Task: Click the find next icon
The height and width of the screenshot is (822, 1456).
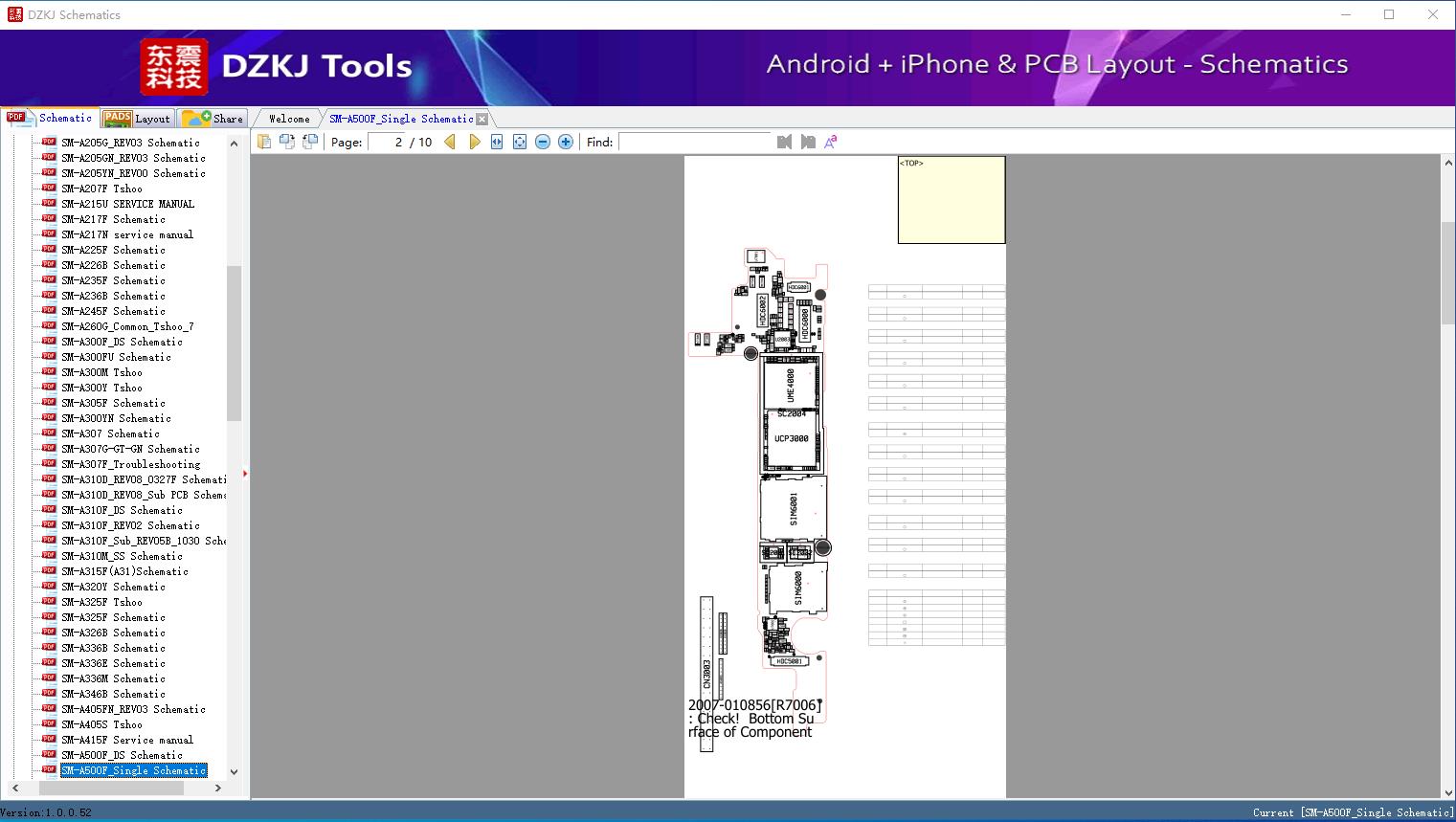Action: click(x=808, y=142)
